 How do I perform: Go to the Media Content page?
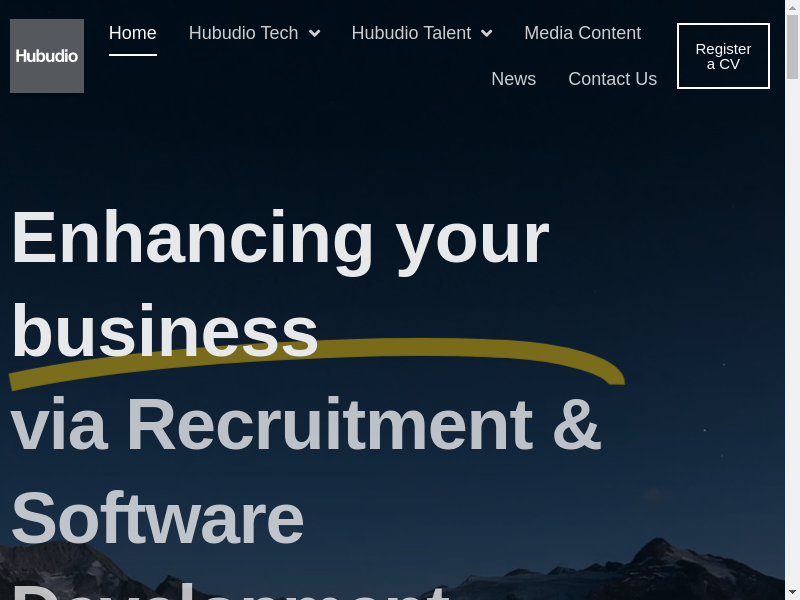[583, 33]
